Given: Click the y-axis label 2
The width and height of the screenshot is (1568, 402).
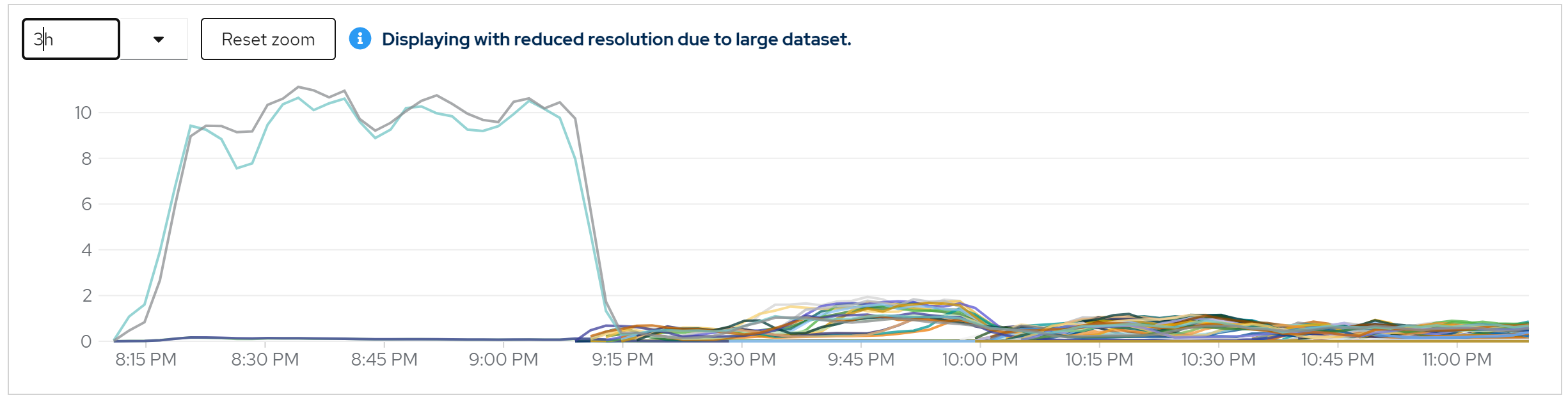Looking at the screenshot, I should pyautogui.click(x=86, y=296).
